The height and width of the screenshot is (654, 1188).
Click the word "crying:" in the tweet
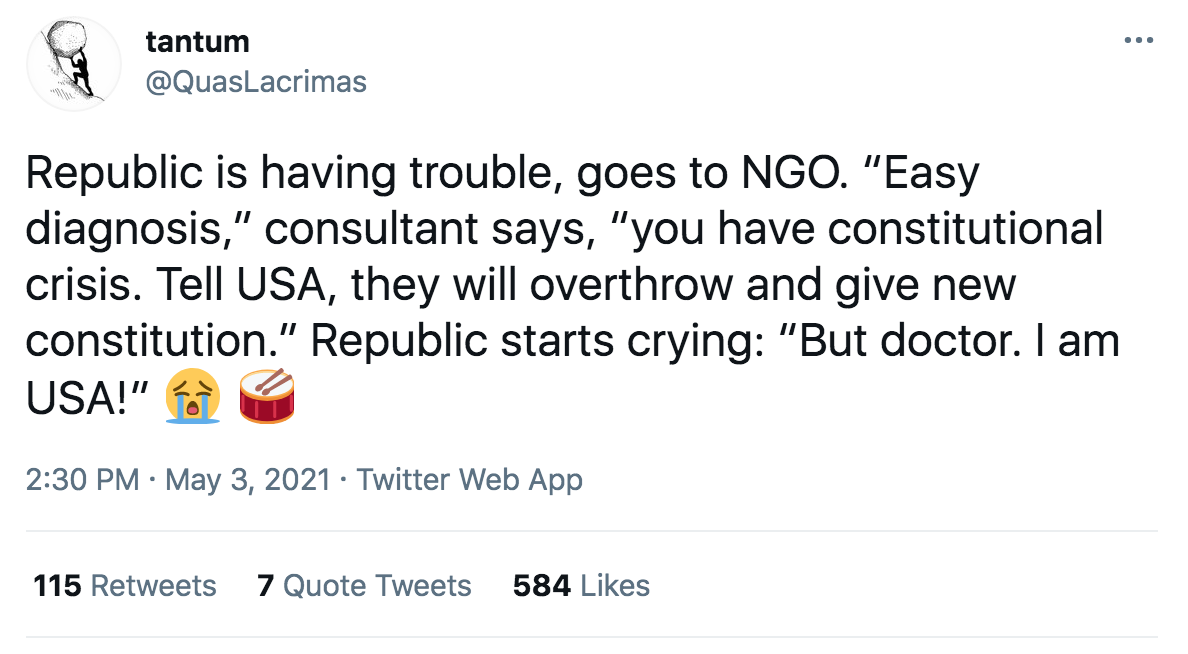coord(675,342)
